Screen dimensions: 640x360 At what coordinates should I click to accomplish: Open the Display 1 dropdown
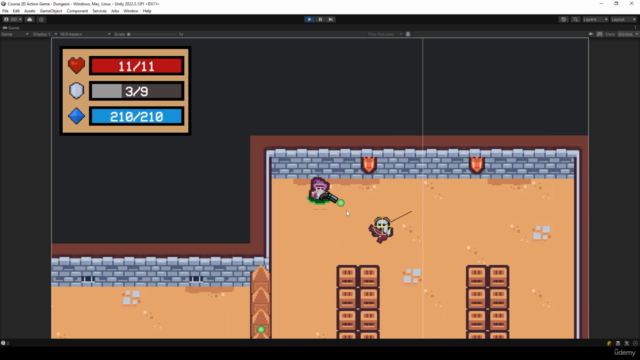[x=44, y=34]
